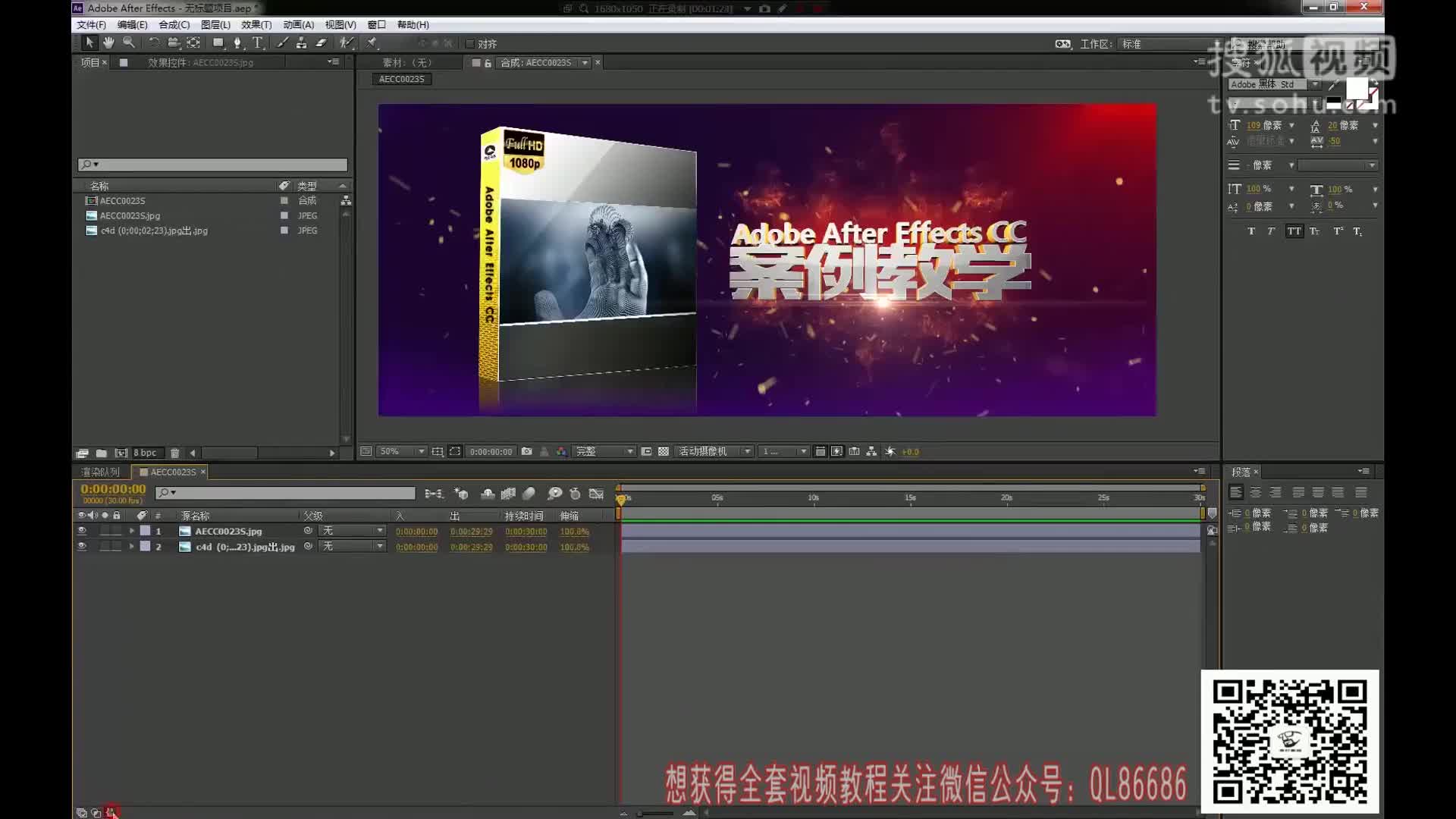Open parent dropdown for layer AECC0023S.jpg
Image resolution: width=1456 pixels, height=819 pixels.
click(x=352, y=531)
